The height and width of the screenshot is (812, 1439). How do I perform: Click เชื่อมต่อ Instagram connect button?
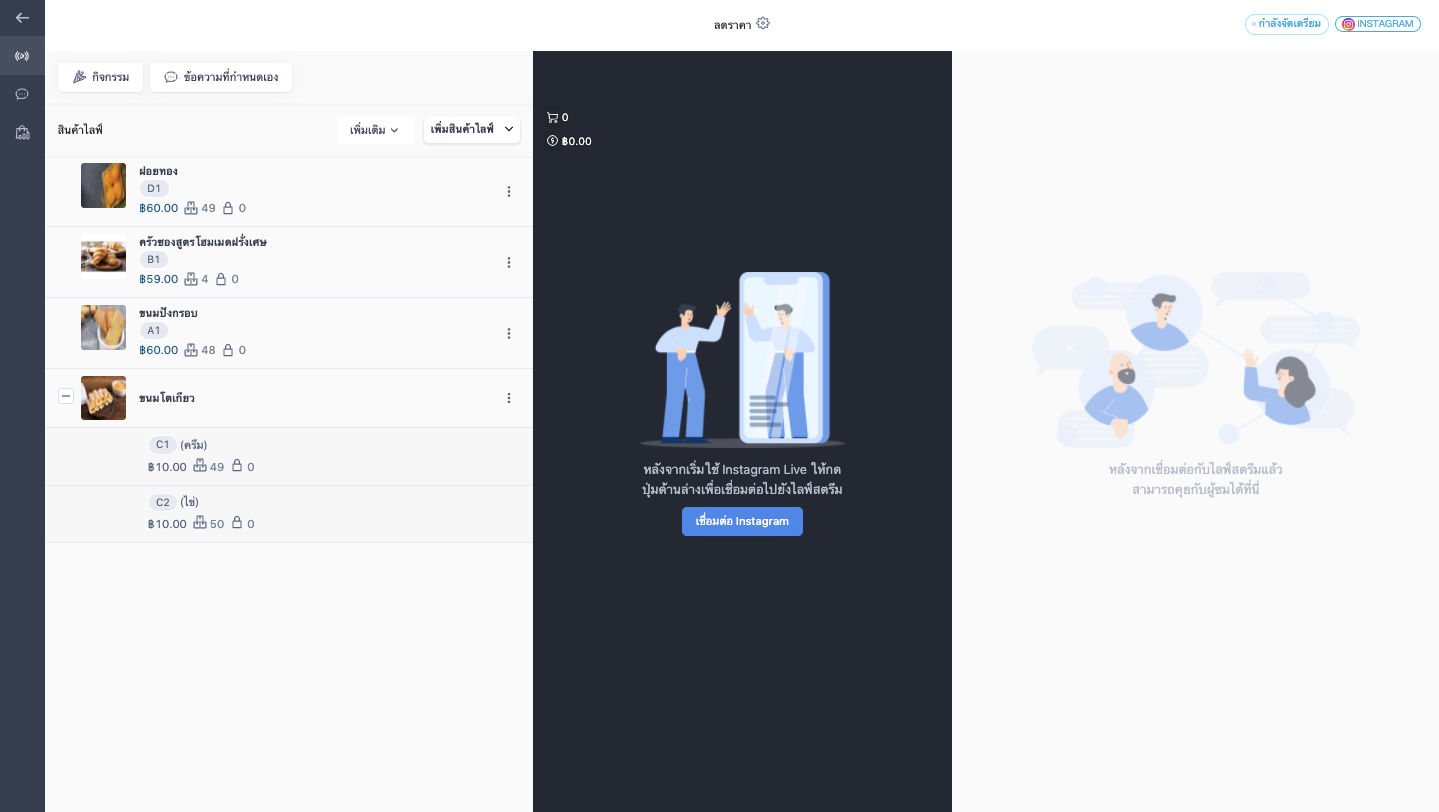click(742, 521)
